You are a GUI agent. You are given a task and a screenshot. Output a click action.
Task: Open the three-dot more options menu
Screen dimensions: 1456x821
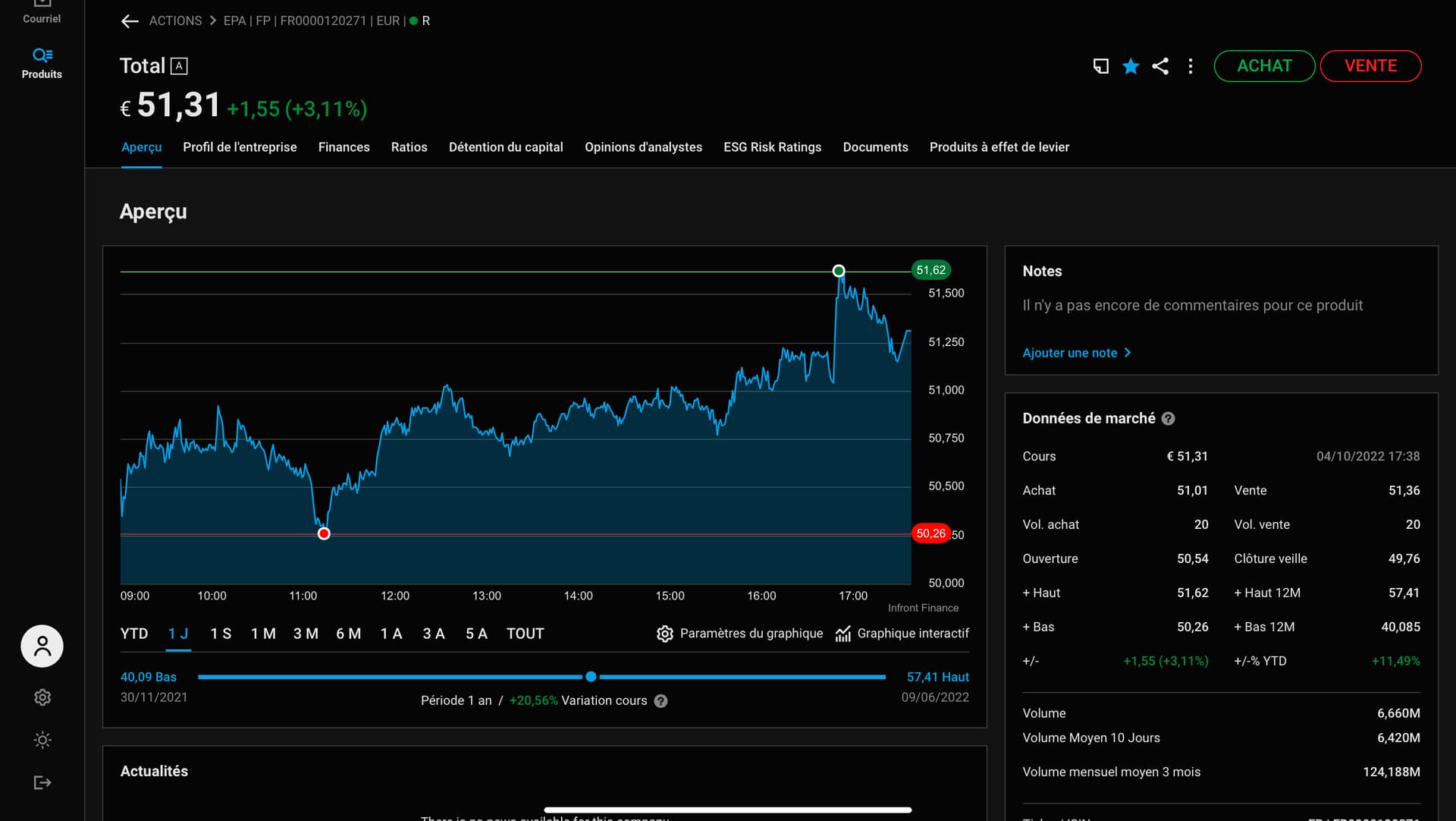(x=1191, y=66)
